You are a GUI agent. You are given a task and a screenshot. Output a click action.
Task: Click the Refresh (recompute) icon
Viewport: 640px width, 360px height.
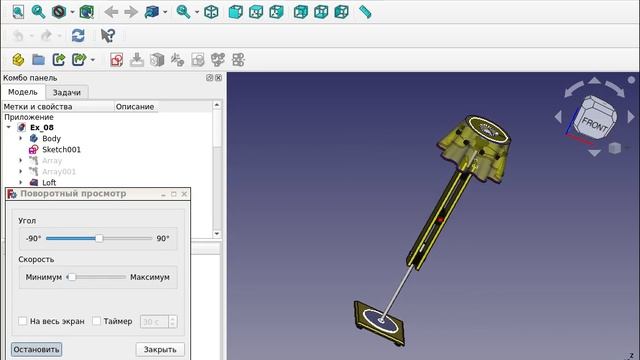click(x=78, y=36)
